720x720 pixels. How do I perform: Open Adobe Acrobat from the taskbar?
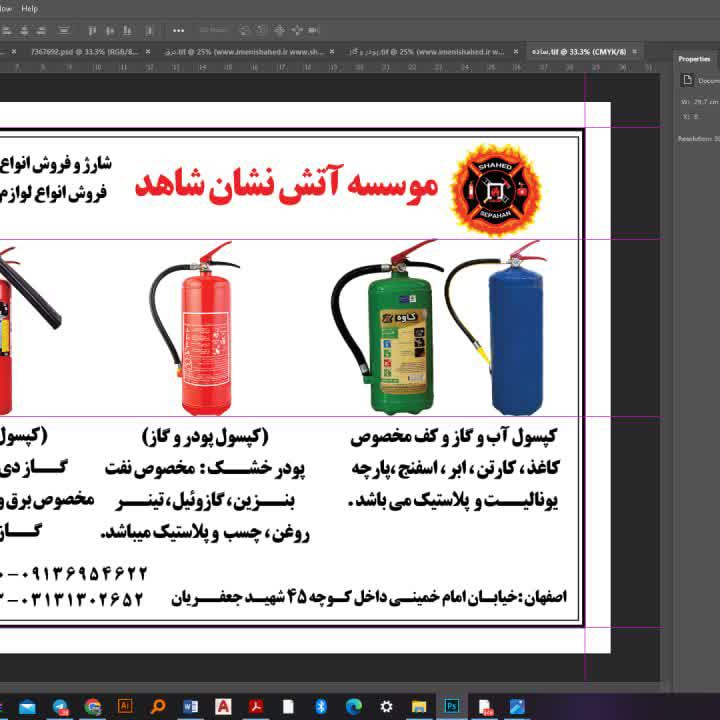[256, 706]
